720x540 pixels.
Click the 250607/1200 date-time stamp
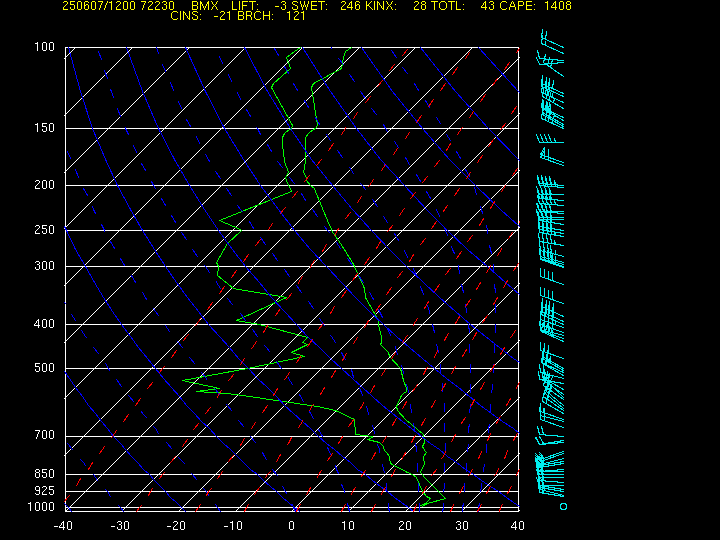point(96,6)
